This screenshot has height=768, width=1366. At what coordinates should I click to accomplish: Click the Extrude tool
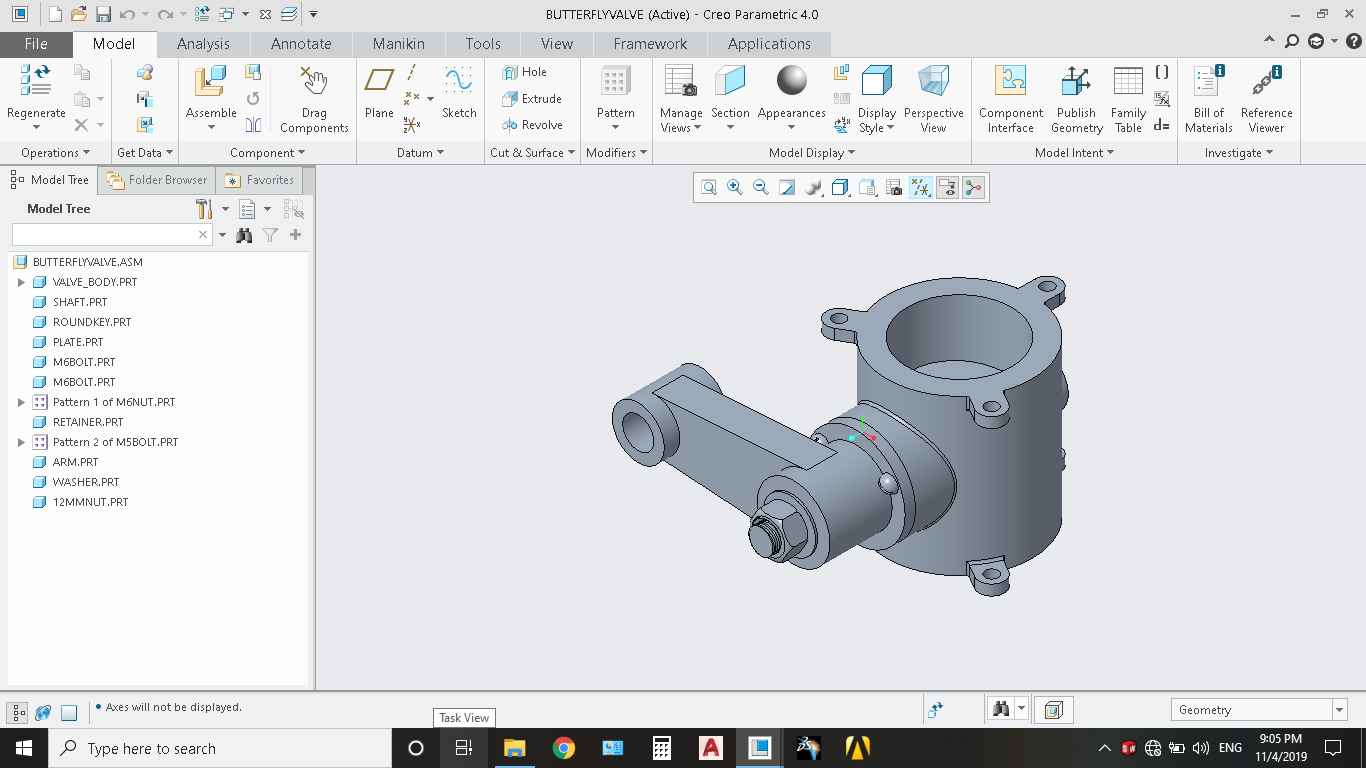[x=532, y=99]
